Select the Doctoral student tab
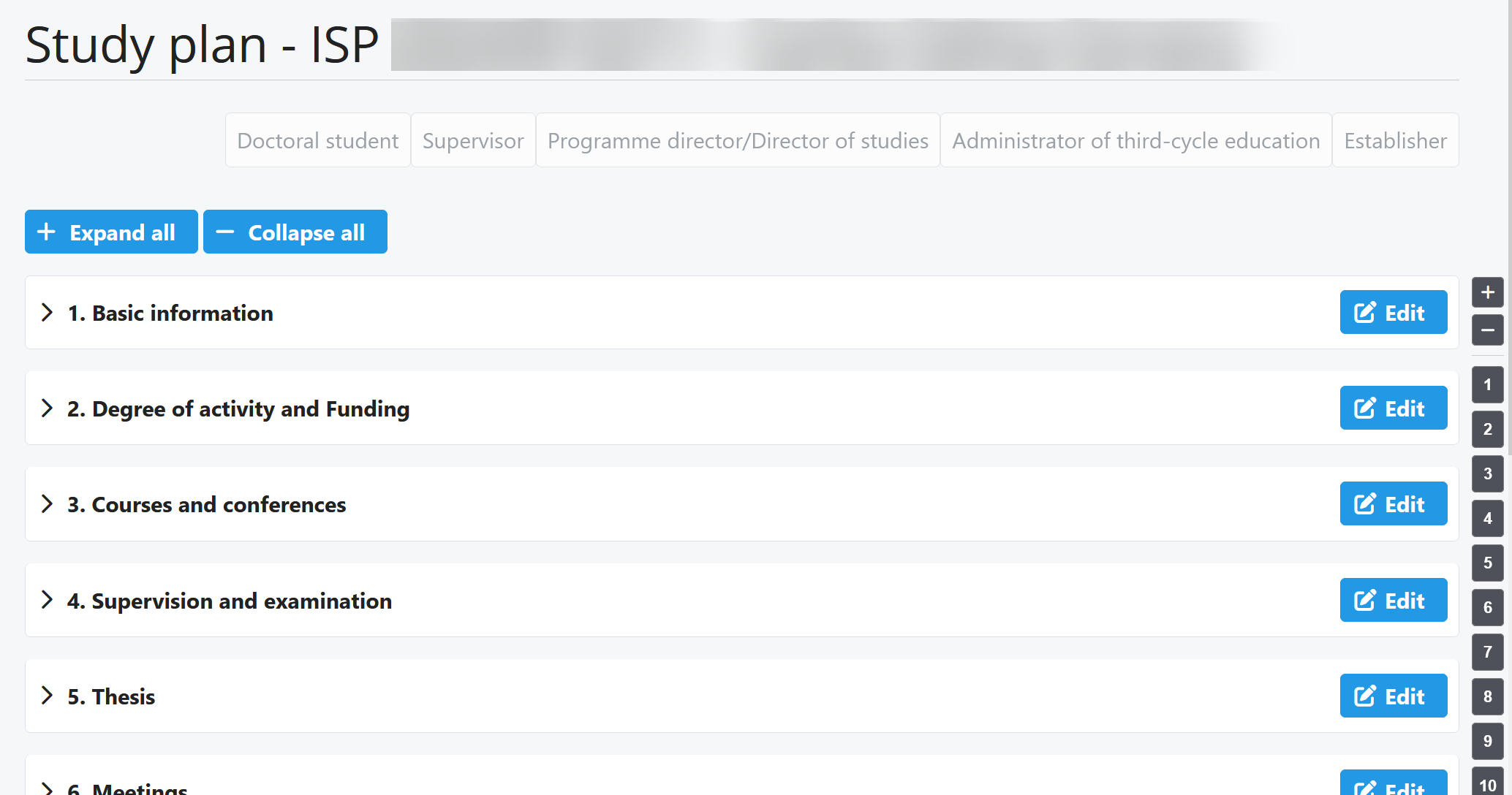1512x795 pixels. click(317, 140)
